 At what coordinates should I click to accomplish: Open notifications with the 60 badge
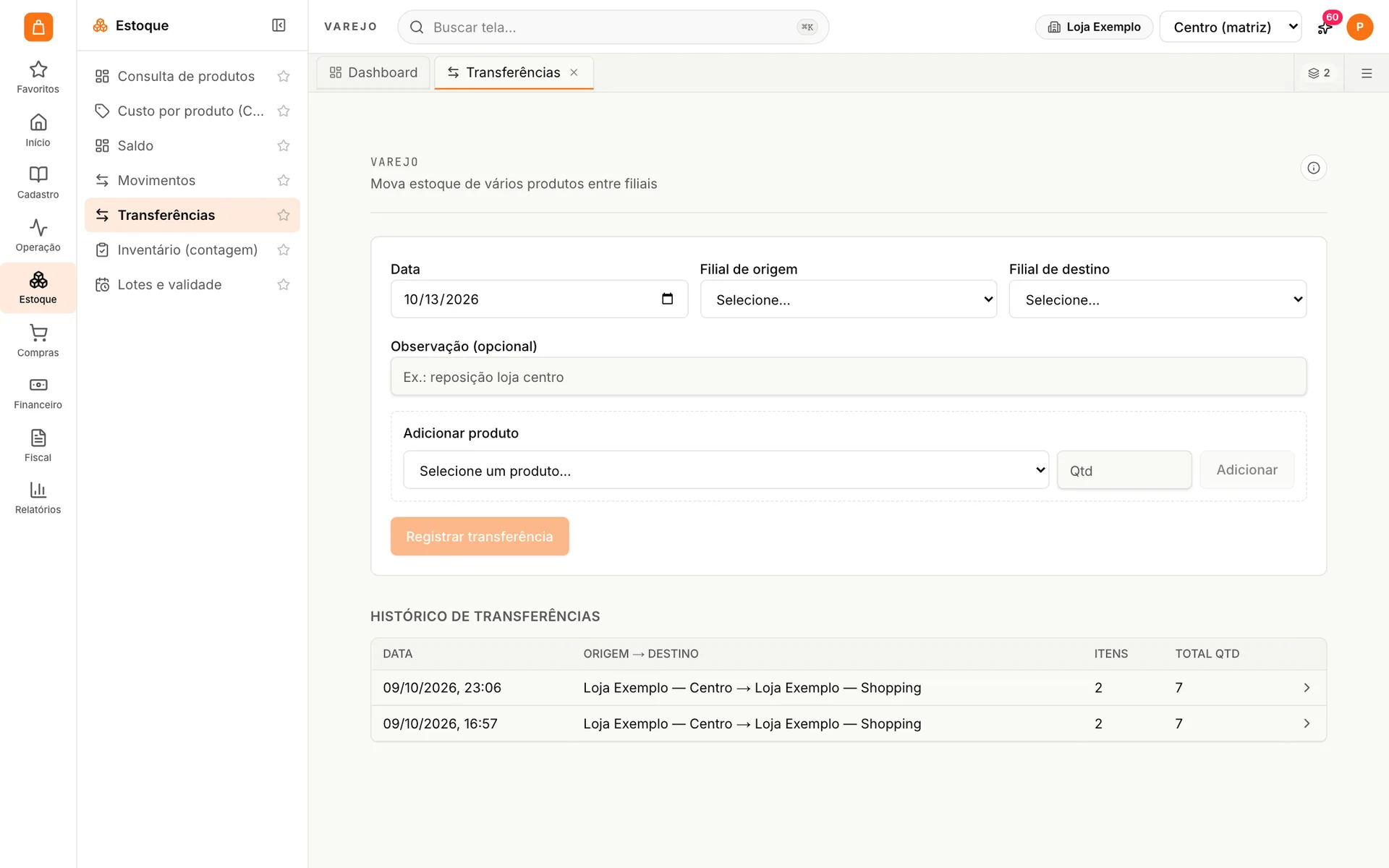click(x=1325, y=27)
